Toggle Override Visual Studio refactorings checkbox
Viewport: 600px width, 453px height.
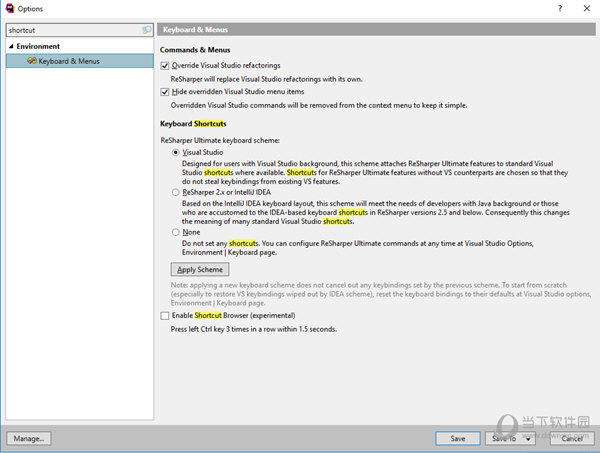pos(165,66)
